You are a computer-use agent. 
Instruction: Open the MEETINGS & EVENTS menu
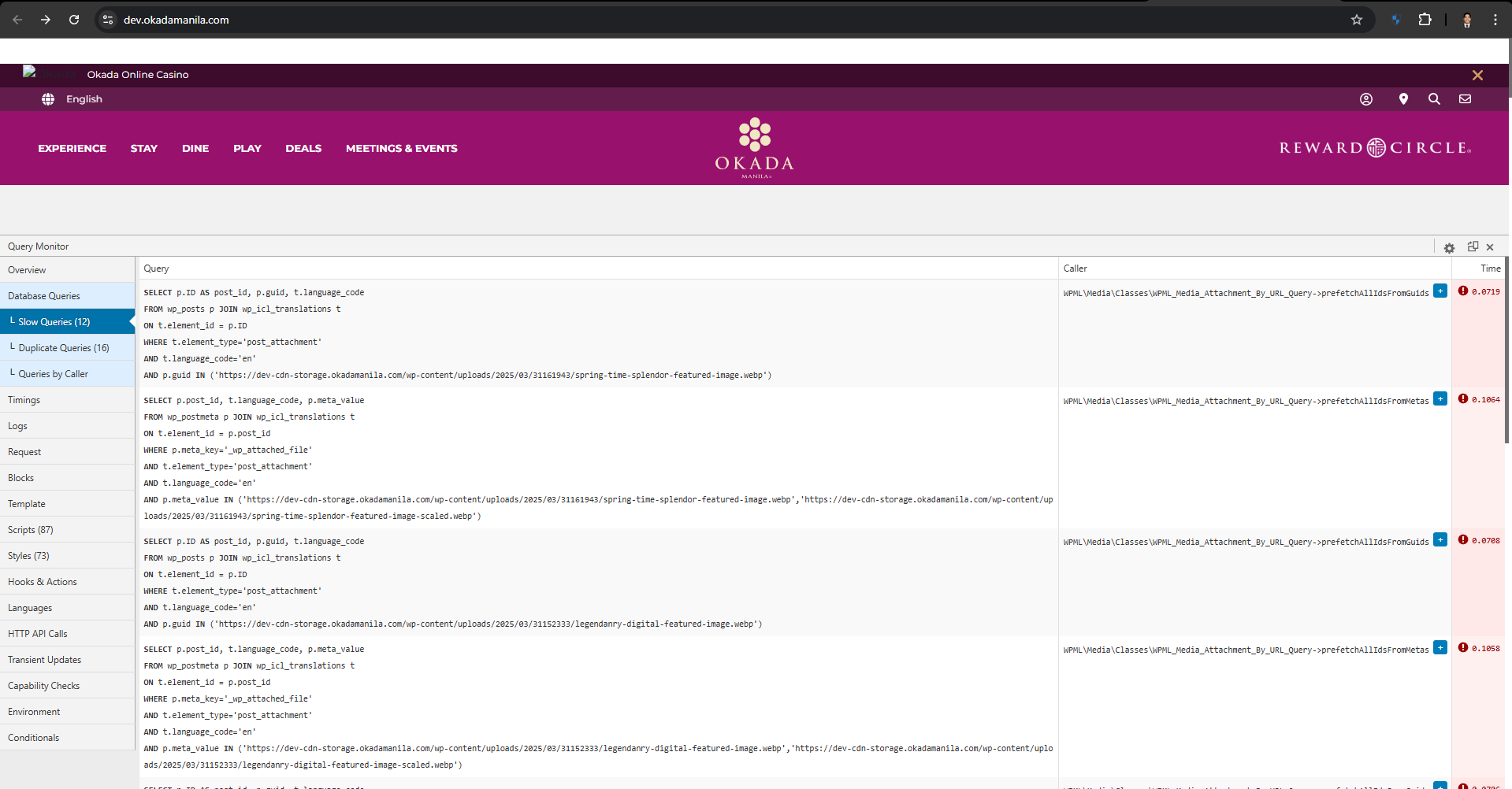point(402,148)
